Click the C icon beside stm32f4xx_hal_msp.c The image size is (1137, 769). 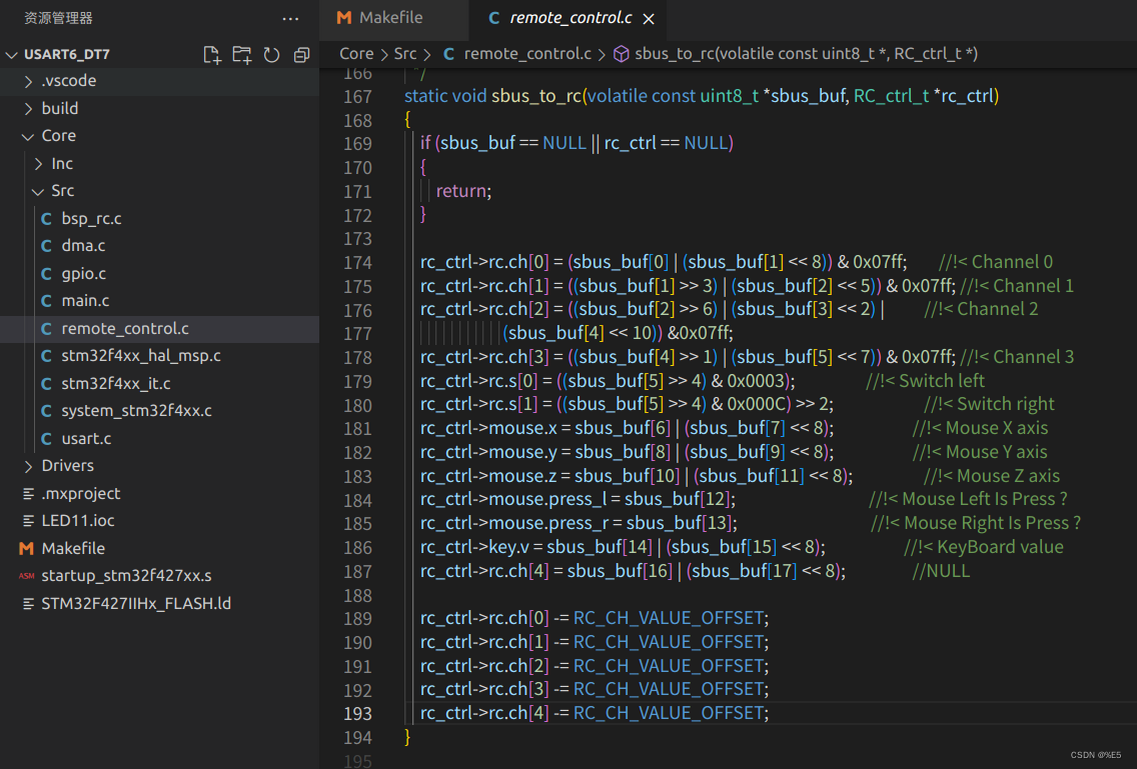46,356
